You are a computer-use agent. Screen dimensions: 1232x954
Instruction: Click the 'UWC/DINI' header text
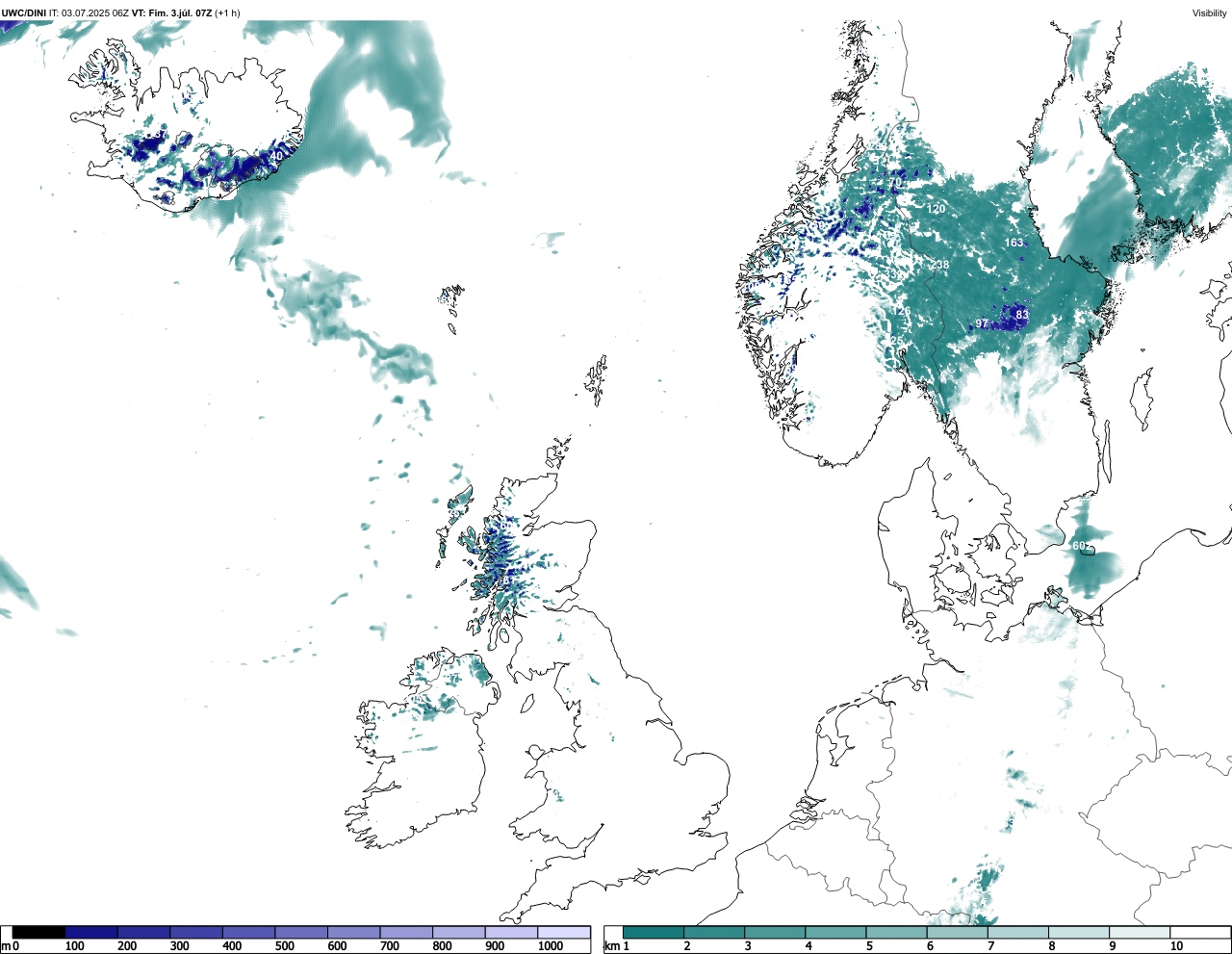point(24,13)
